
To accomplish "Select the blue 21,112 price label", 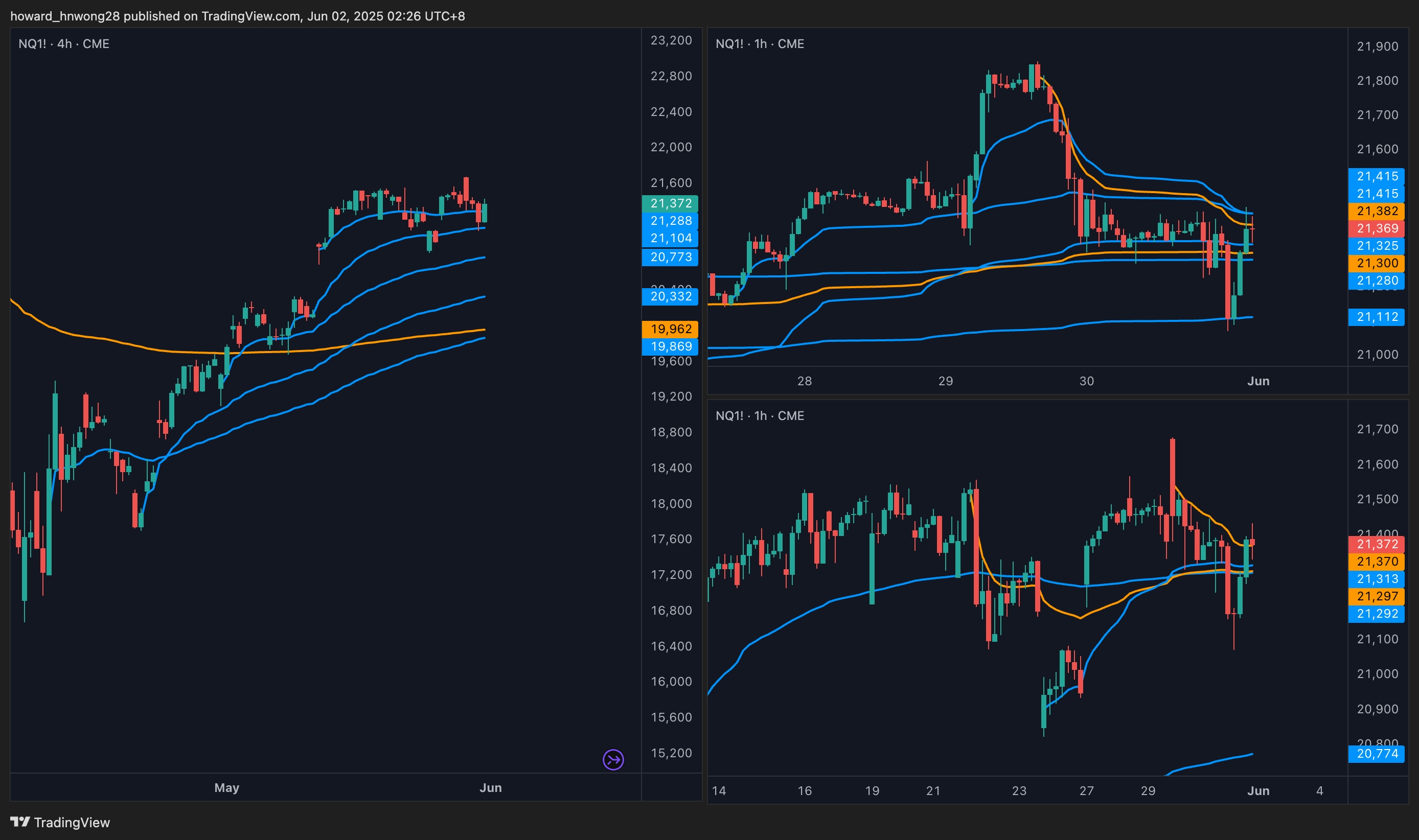I will pos(1377,317).
